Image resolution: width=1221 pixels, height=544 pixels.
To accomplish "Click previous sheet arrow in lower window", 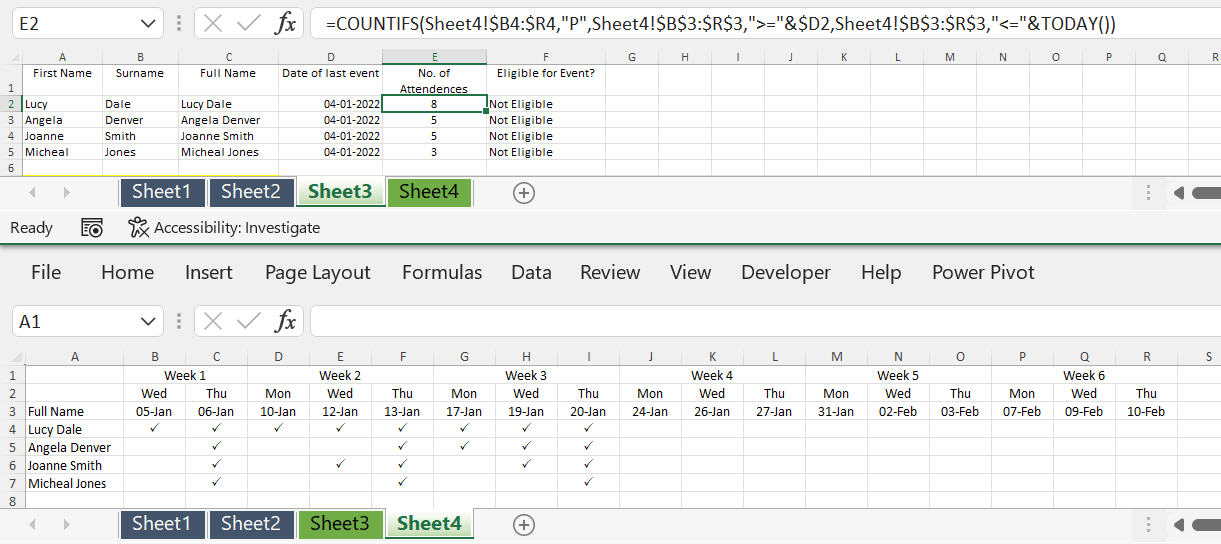I will pyautogui.click(x=32, y=524).
